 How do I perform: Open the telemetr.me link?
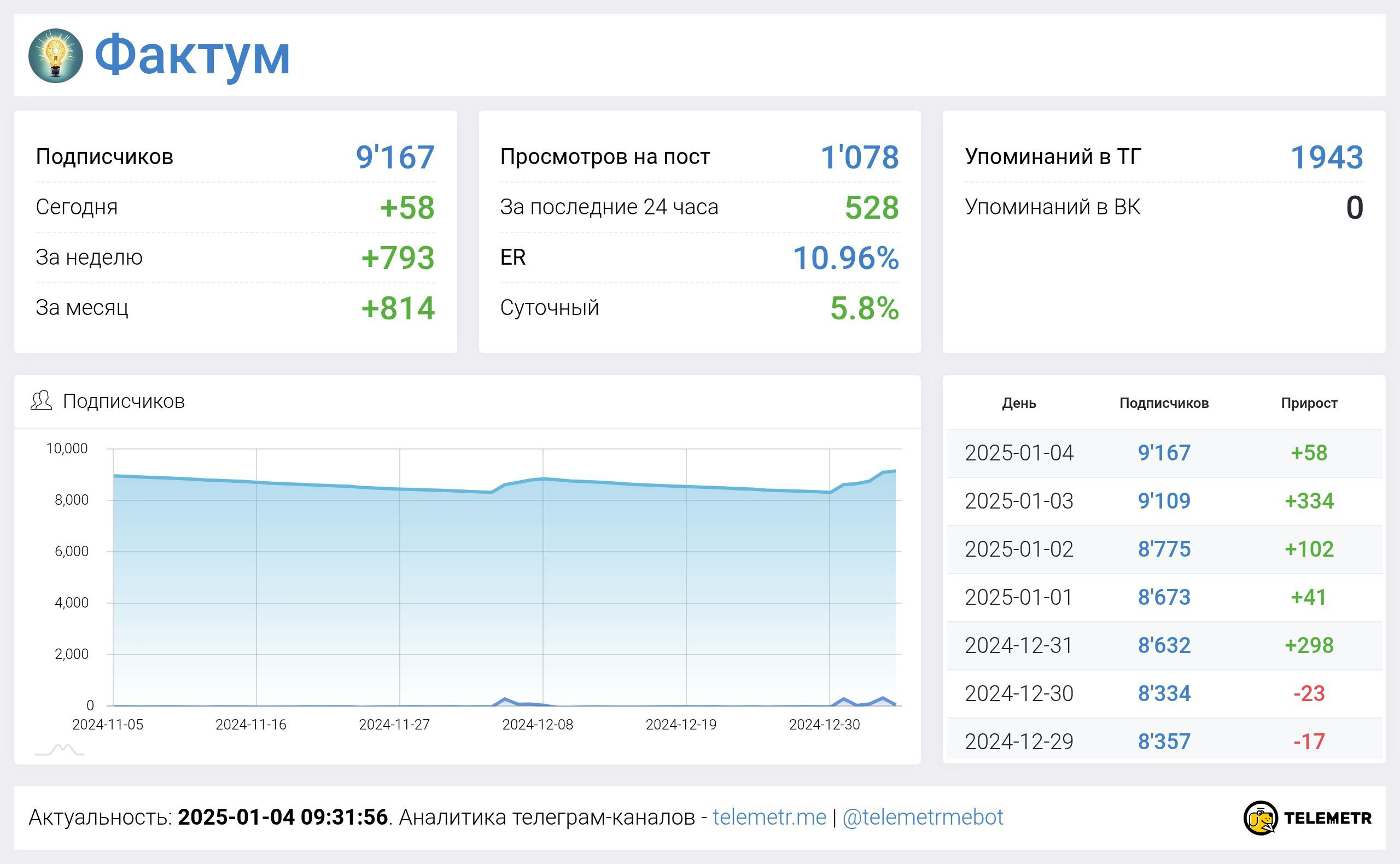[x=769, y=817]
